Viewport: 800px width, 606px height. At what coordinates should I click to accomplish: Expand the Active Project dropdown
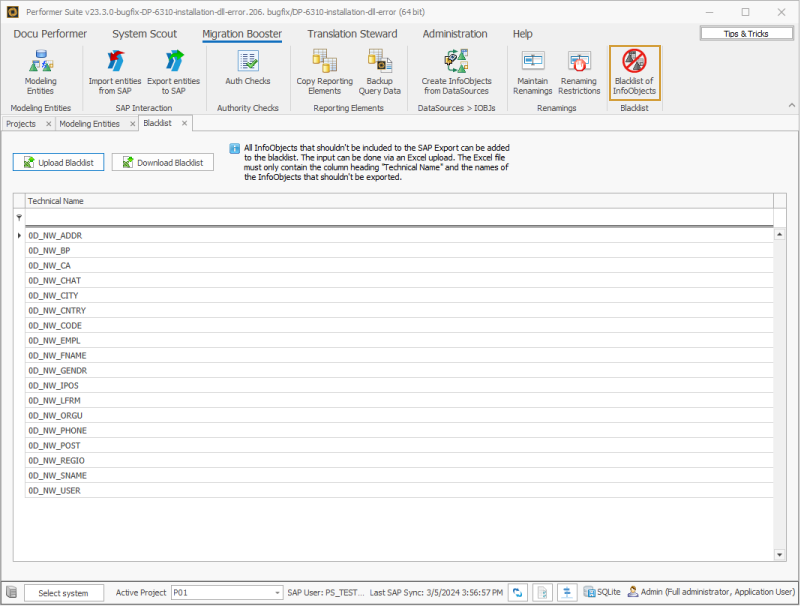pyautogui.click(x=278, y=593)
